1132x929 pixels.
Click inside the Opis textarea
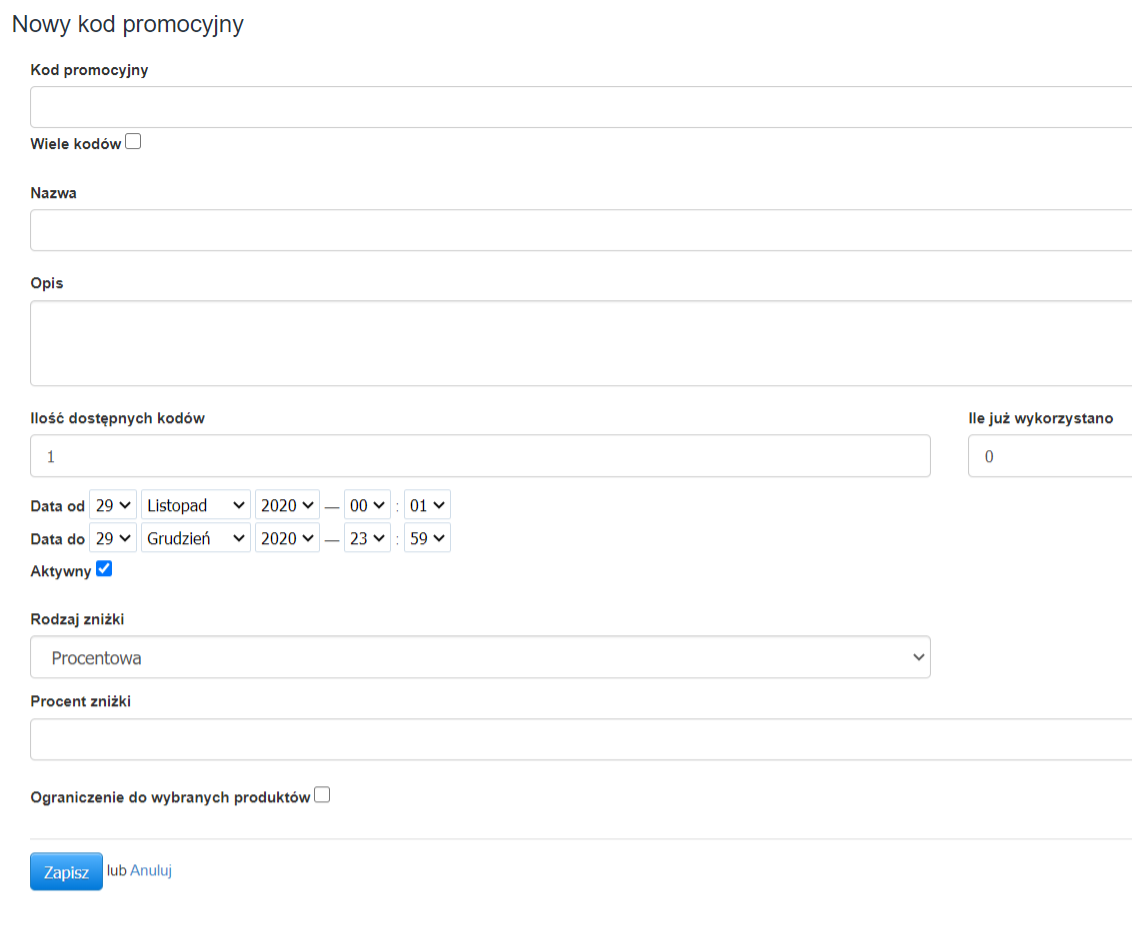(580, 343)
